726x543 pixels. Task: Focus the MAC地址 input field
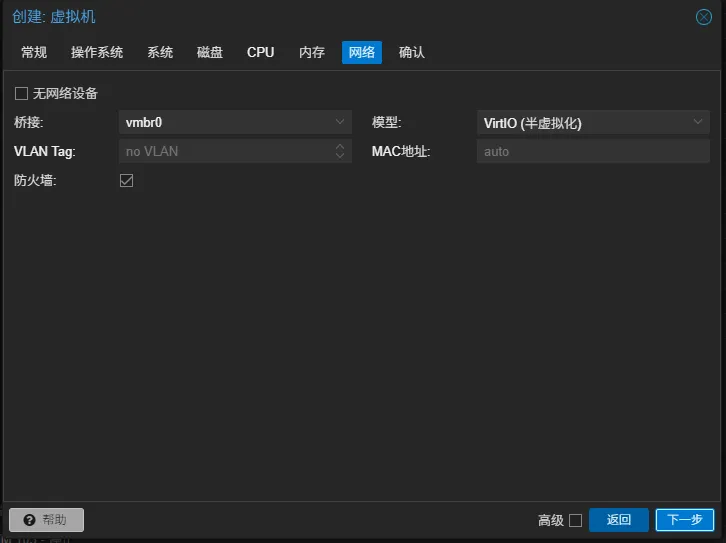pos(592,151)
